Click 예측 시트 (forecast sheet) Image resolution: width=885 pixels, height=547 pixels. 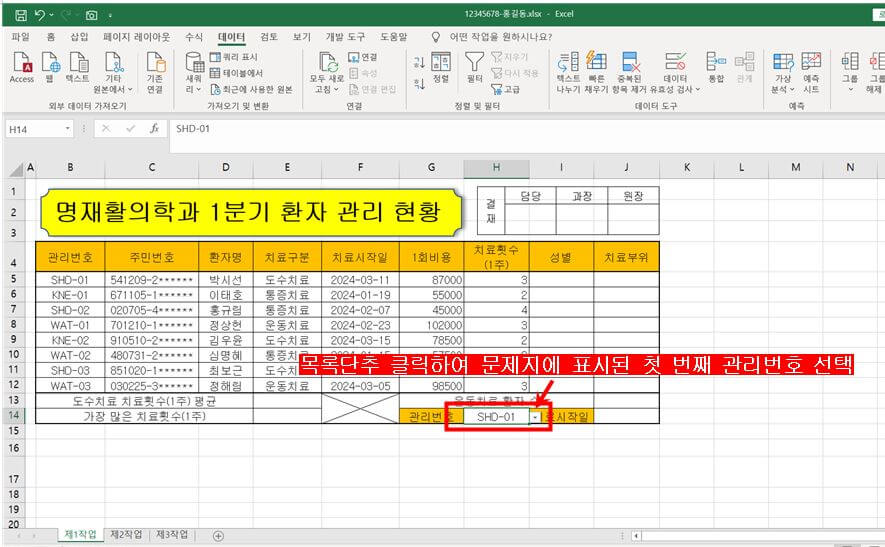click(811, 72)
